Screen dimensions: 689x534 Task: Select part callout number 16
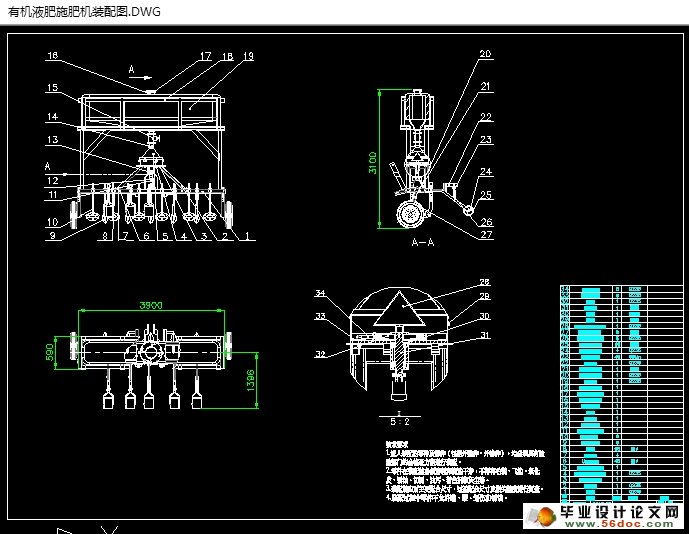(x=52, y=56)
